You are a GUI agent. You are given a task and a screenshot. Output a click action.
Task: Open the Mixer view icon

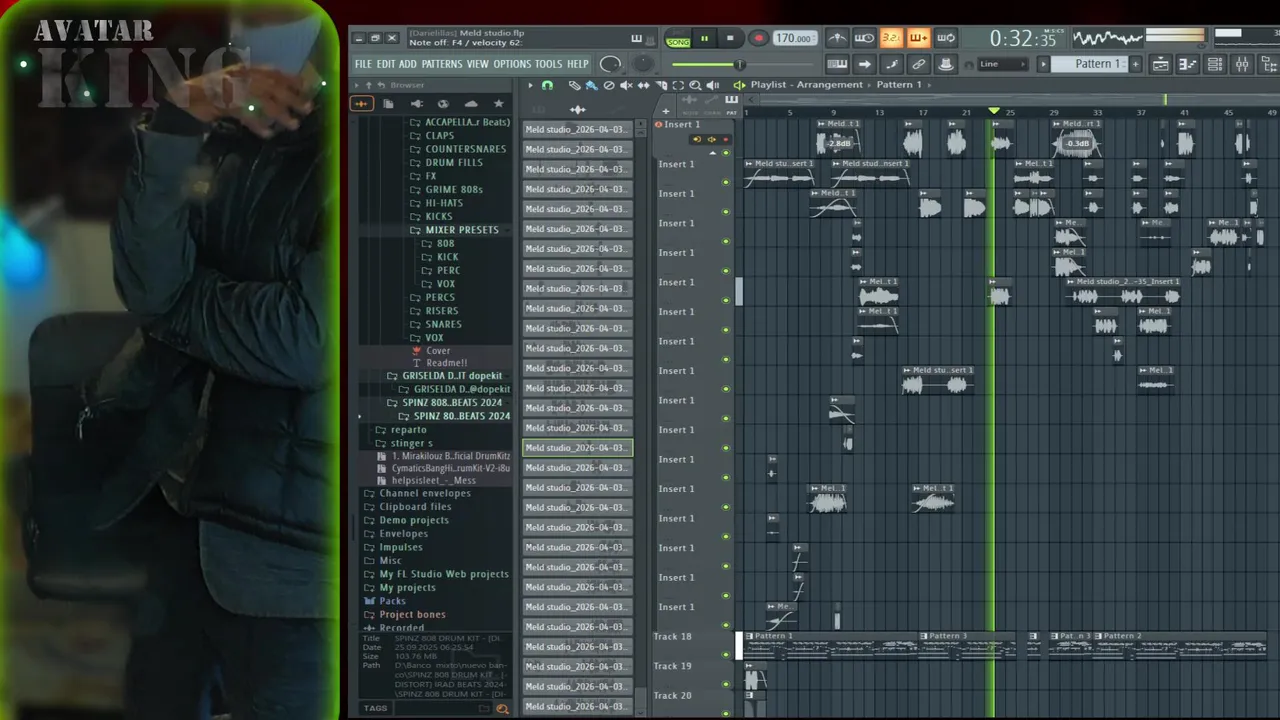pos(1241,64)
